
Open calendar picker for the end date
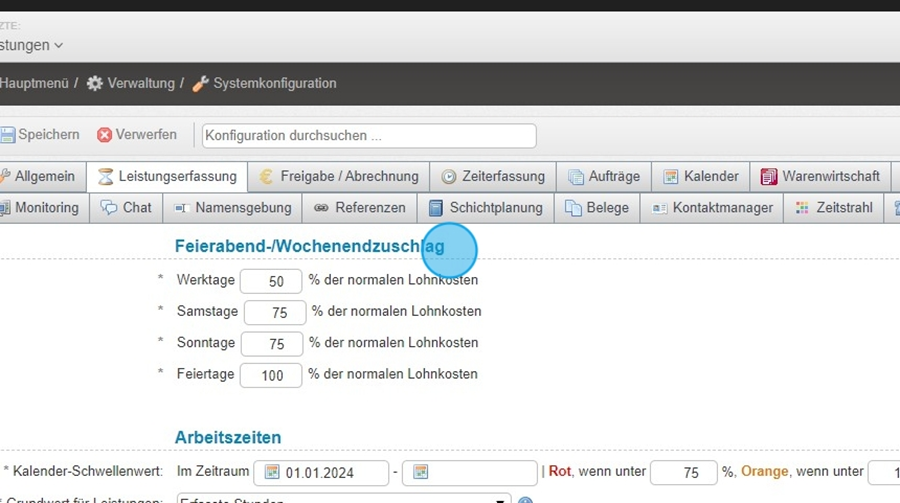(420, 473)
